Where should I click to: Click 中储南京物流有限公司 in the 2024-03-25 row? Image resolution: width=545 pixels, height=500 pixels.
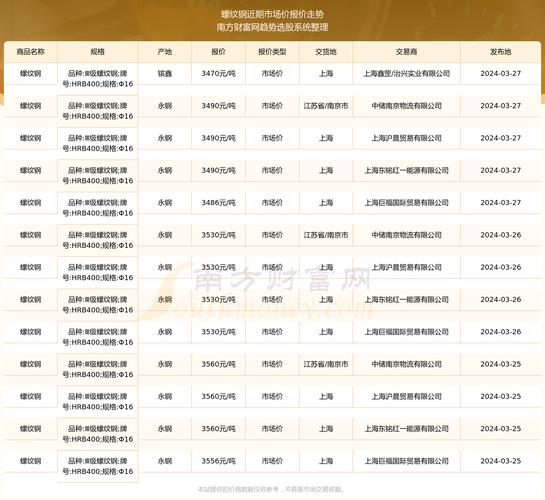[406, 364]
